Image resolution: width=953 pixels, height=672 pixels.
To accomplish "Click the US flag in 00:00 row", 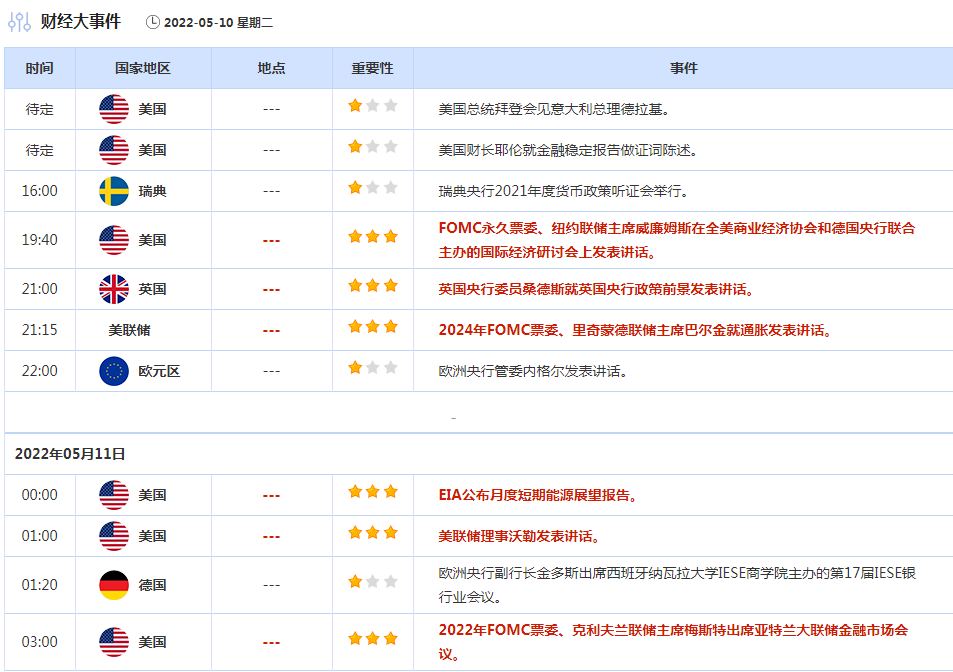I will [114, 495].
